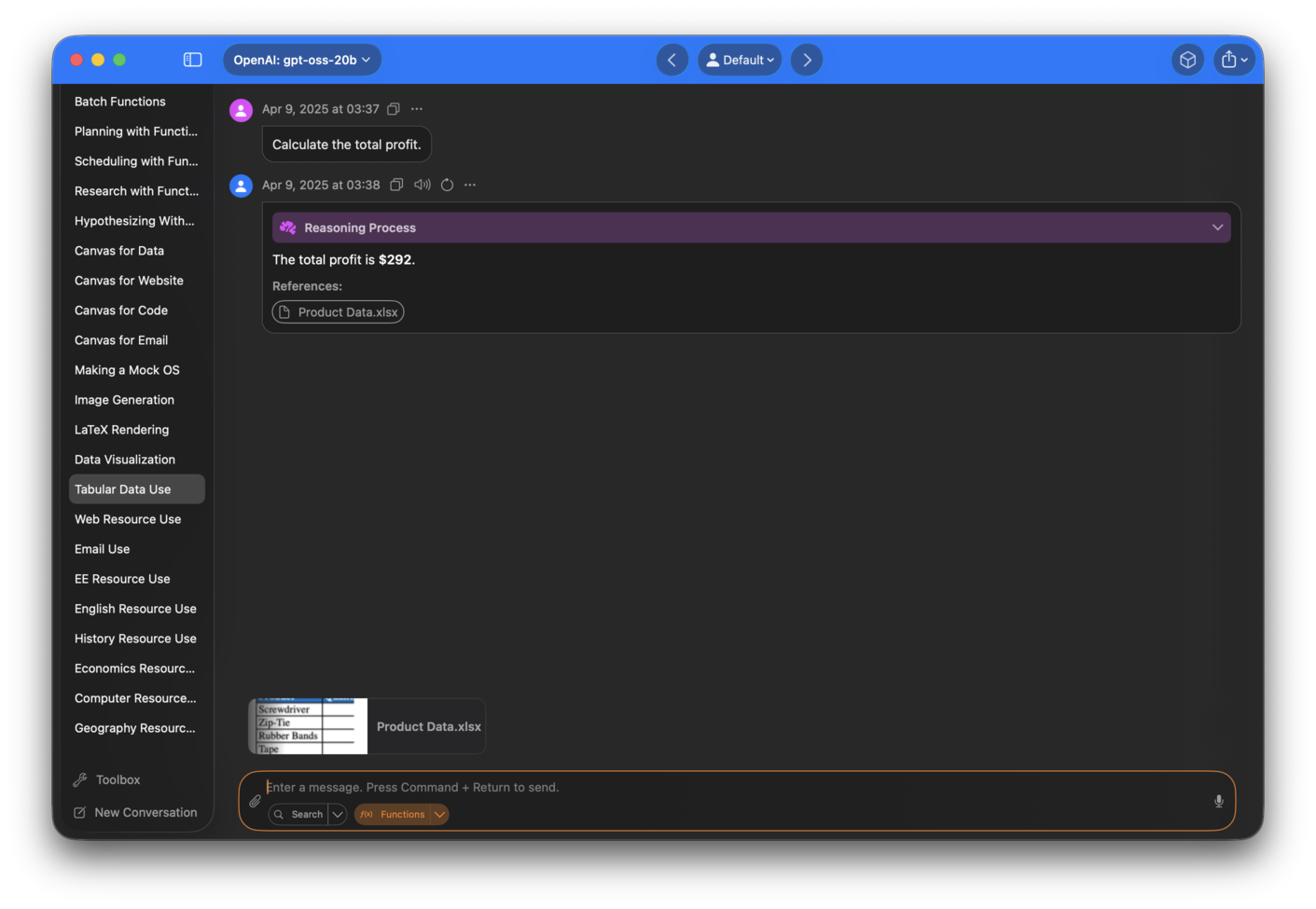Select the Data Visualization conversation

(x=125, y=460)
